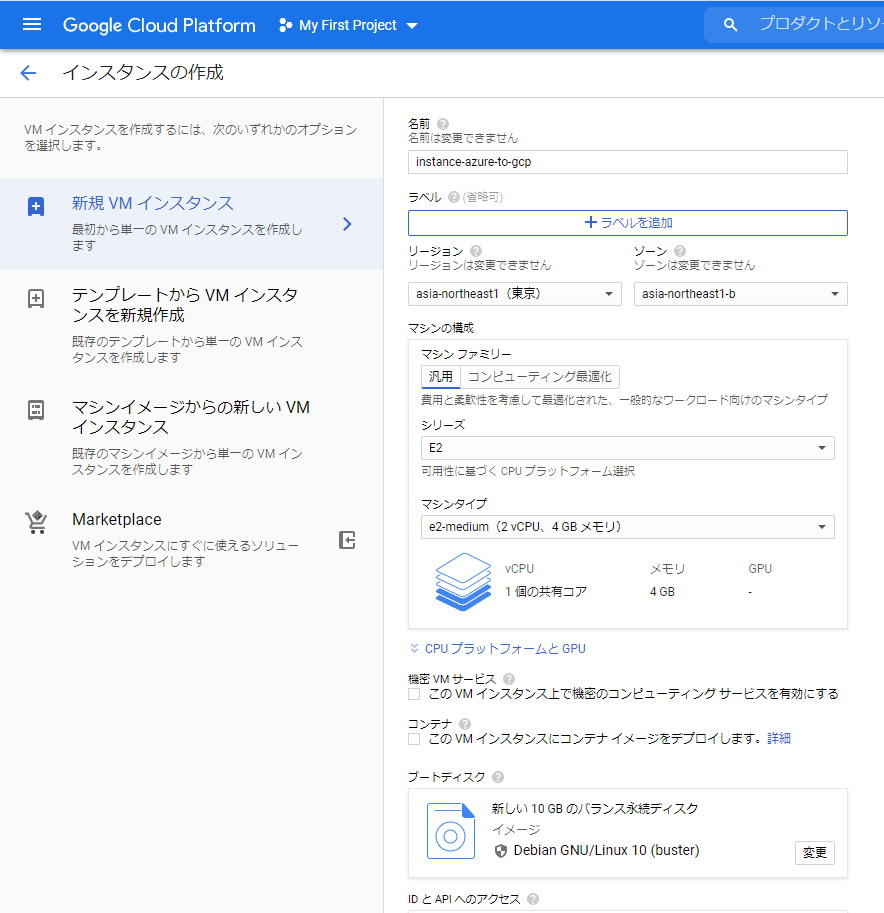Image resolution: width=884 pixels, height=913 pixels.
Task: Click the Marketplace exit arrow icon
Action: point(347,540)
